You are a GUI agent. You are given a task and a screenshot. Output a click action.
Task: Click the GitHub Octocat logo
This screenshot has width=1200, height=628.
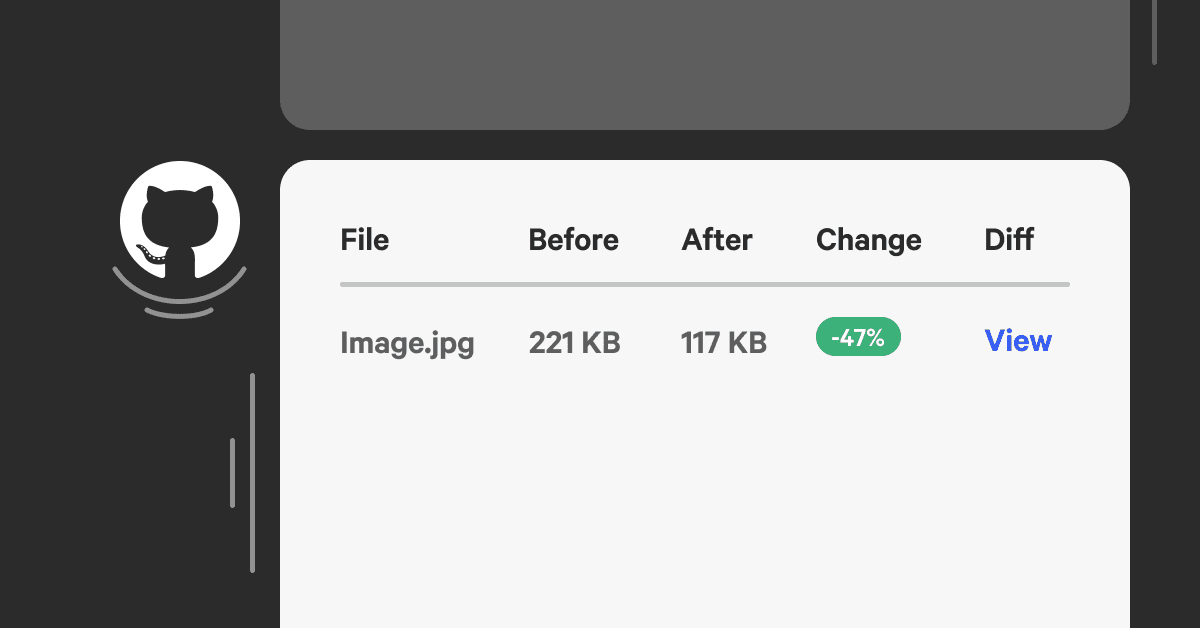[x=180, y=220]
